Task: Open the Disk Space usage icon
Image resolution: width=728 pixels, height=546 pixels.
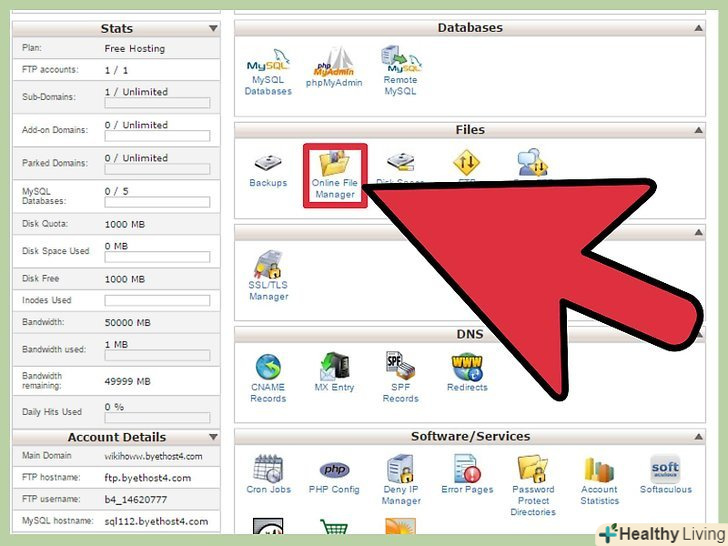Action: [400, 162]
